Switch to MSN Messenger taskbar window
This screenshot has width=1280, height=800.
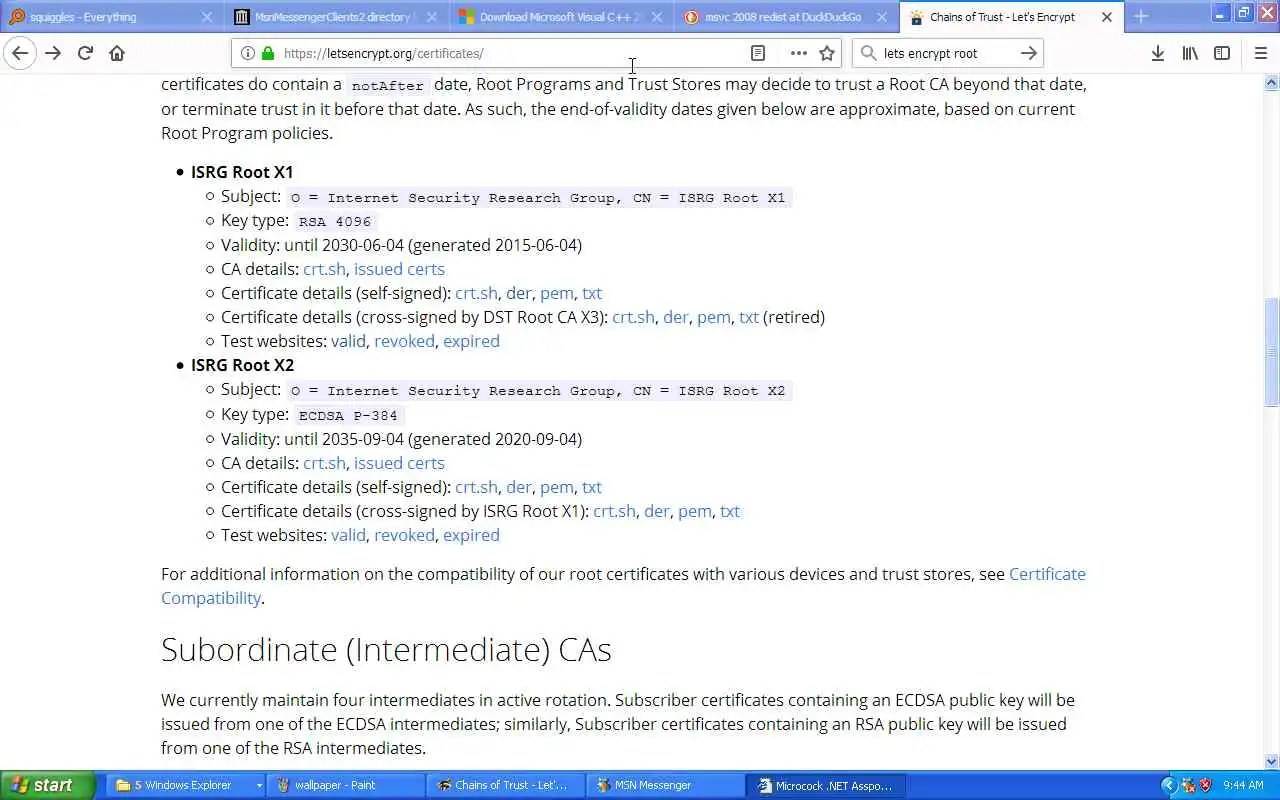(x=666, y=785)
